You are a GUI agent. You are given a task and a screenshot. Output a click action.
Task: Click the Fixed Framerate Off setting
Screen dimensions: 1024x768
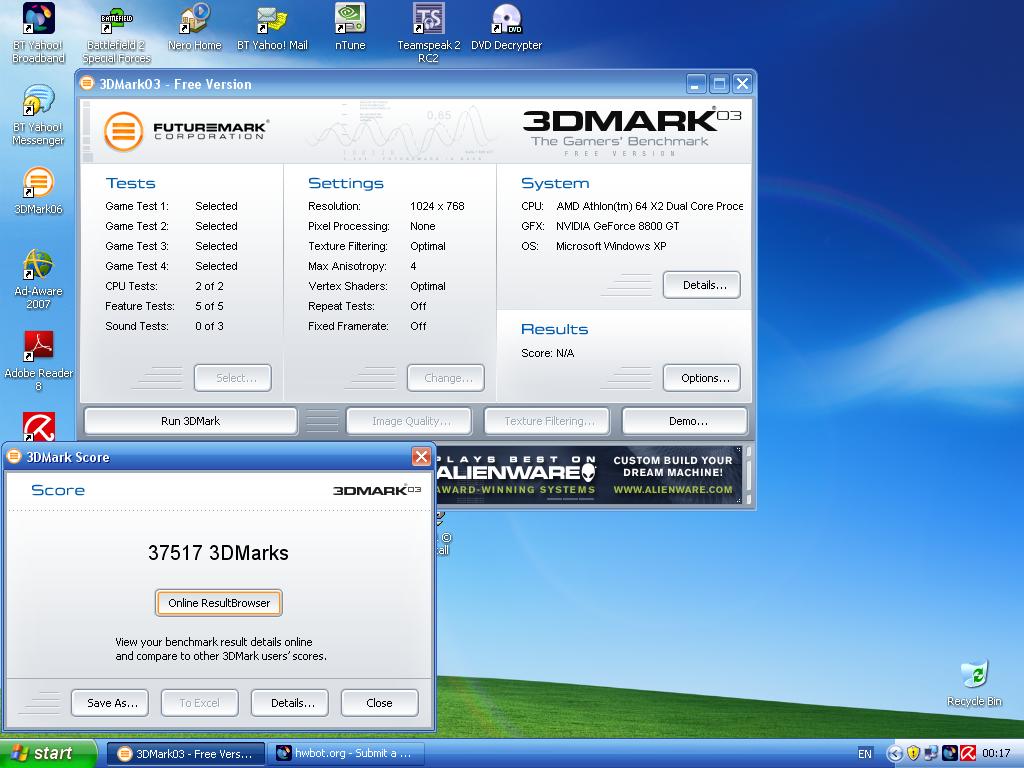[367, 326]
